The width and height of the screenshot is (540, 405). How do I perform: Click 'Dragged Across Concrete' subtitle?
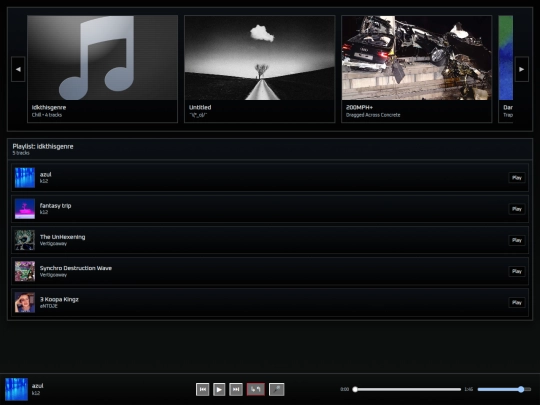point(373,115)
